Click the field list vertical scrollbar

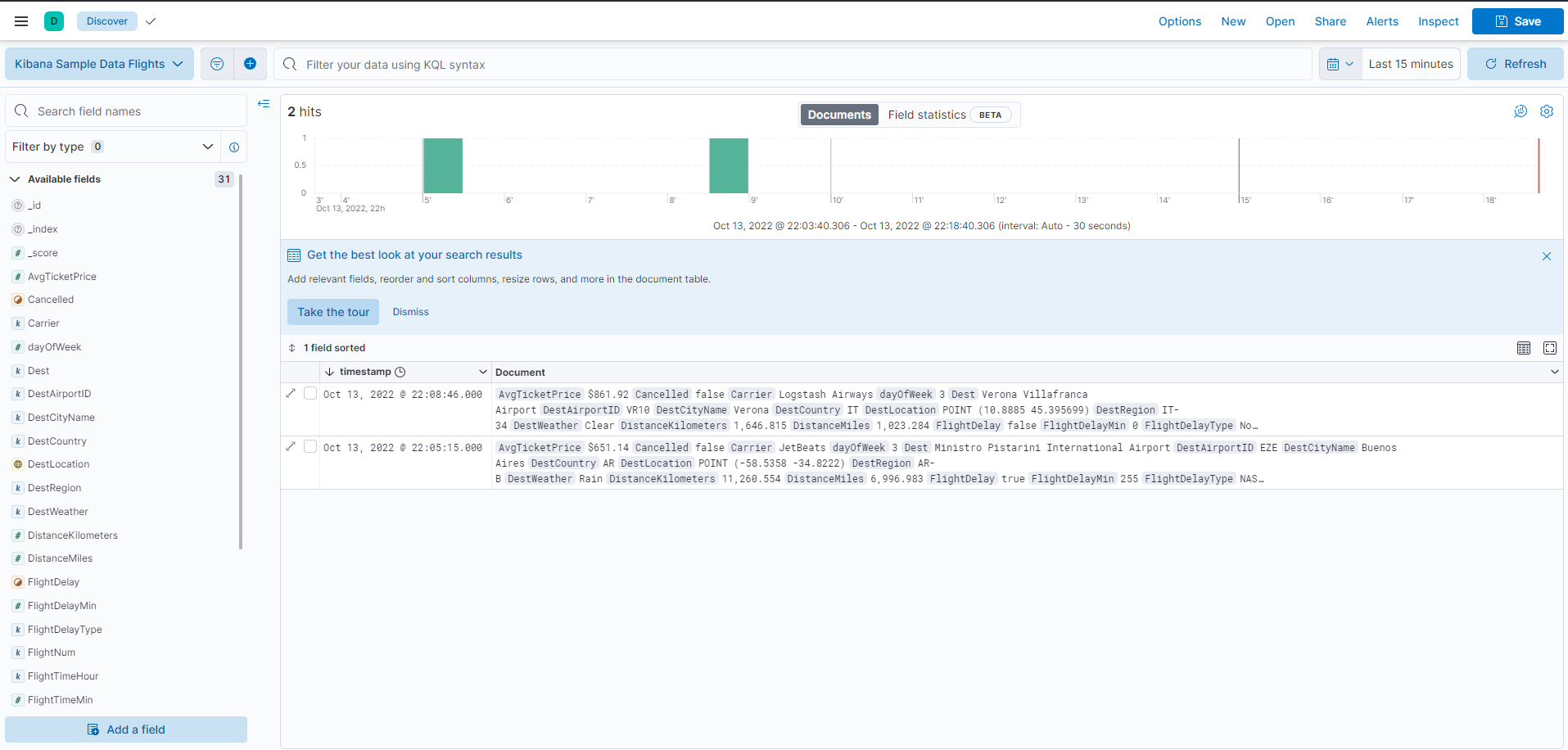point(241,362)
